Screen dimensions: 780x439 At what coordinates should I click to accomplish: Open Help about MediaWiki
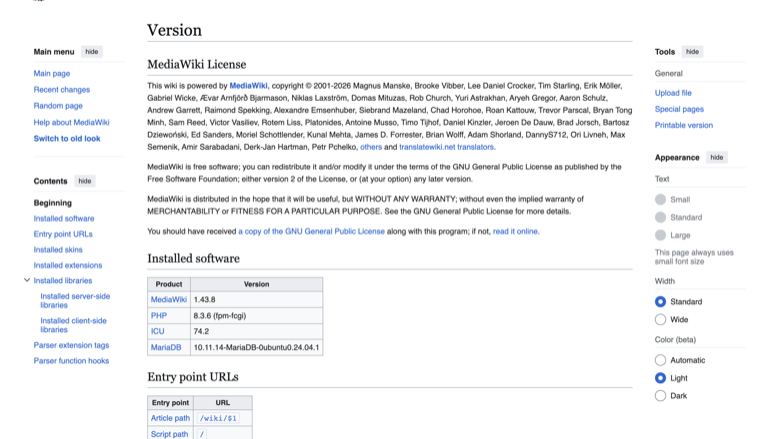(x=71, y=122)
